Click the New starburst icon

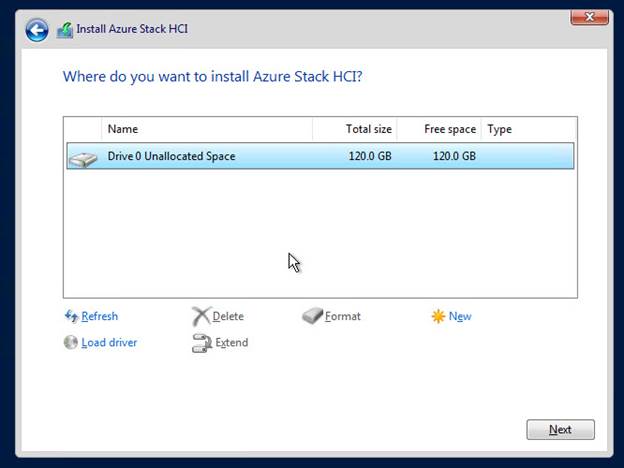pos(438,316)
